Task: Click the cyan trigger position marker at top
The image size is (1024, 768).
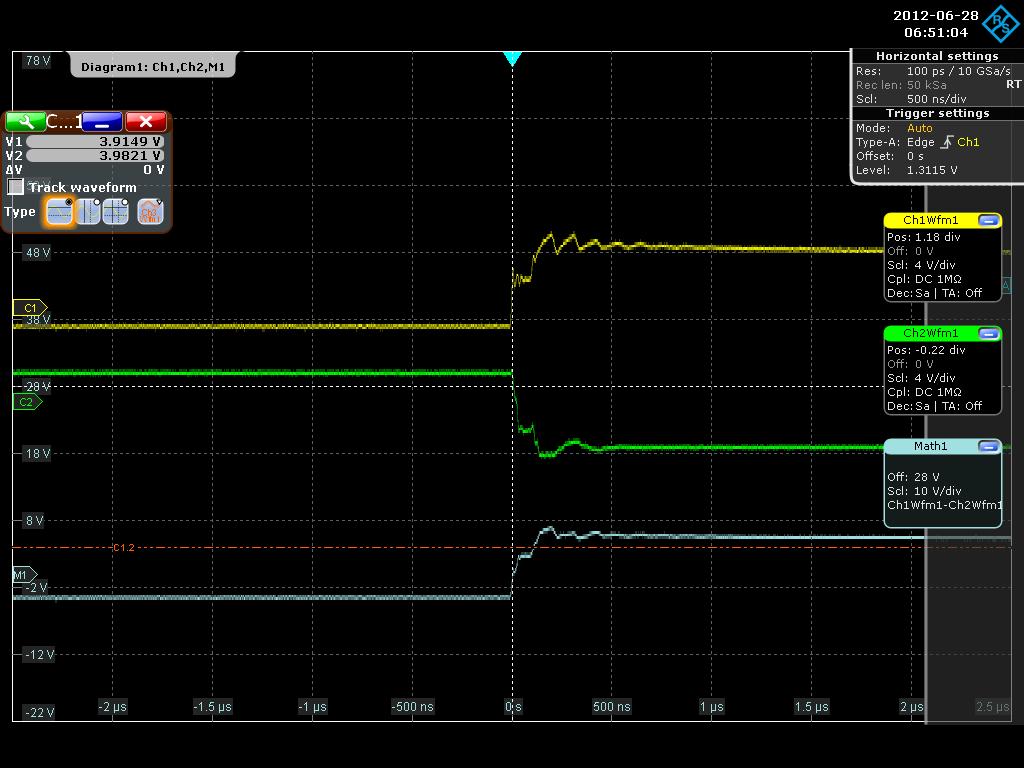Action: click(512, 59)
